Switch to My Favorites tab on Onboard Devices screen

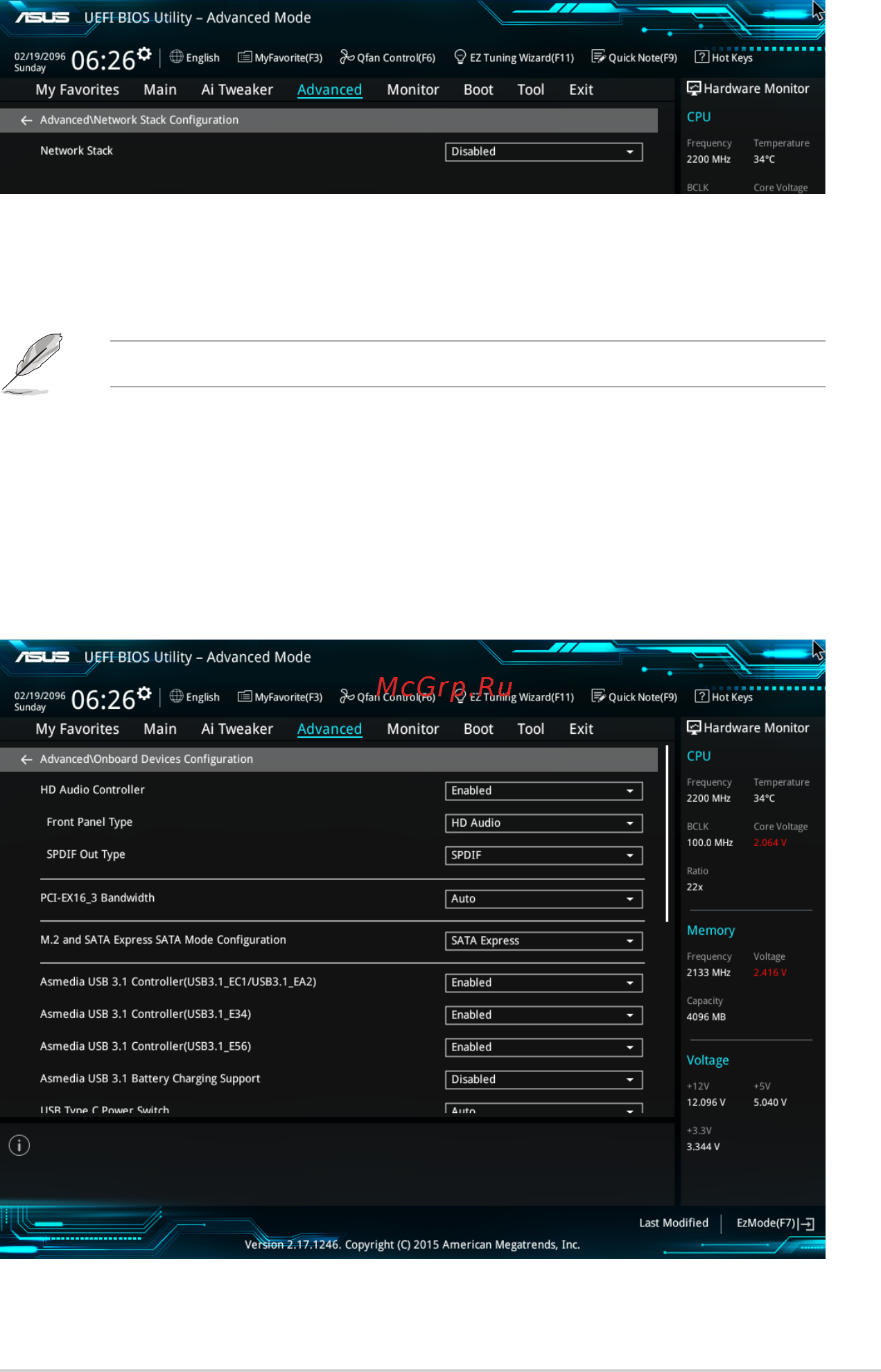pyautogui.click(x=78, y=729)
